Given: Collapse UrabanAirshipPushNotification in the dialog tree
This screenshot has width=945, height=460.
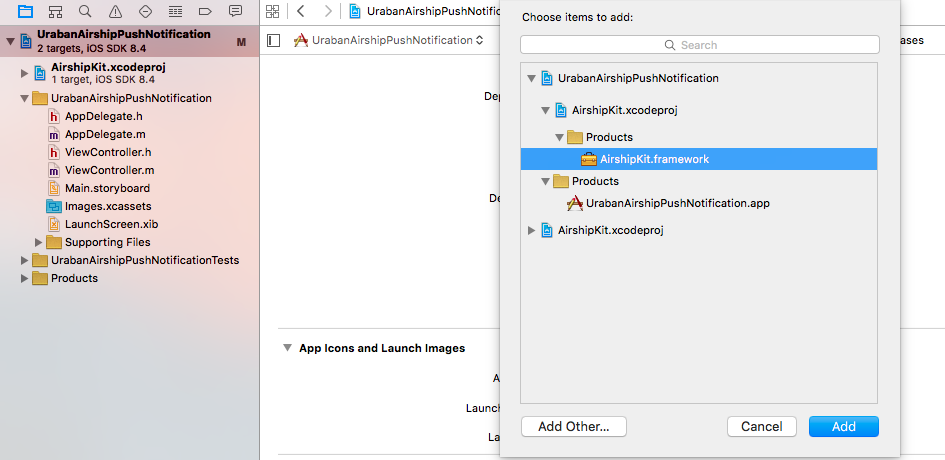Looking at the screenshot, I should coord(531,78).
